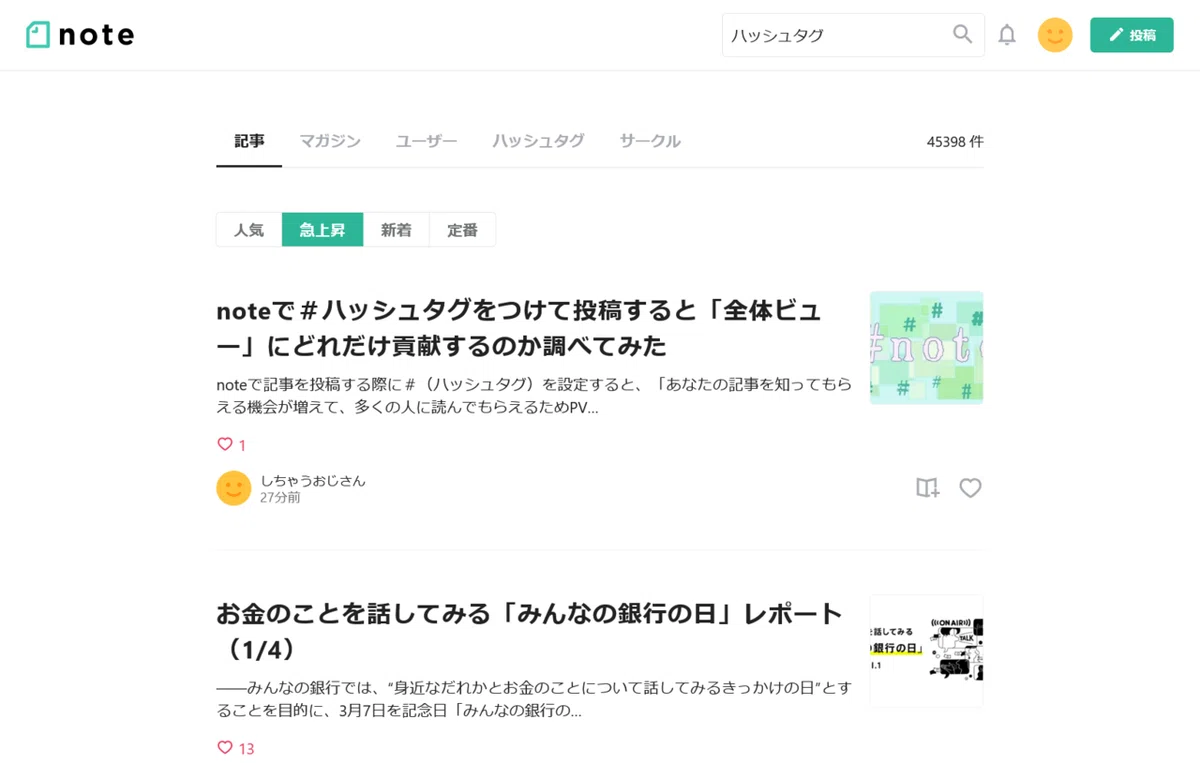Sort results by 新着
Viewport: 1200px width, 763px height.
pos(396,230)
